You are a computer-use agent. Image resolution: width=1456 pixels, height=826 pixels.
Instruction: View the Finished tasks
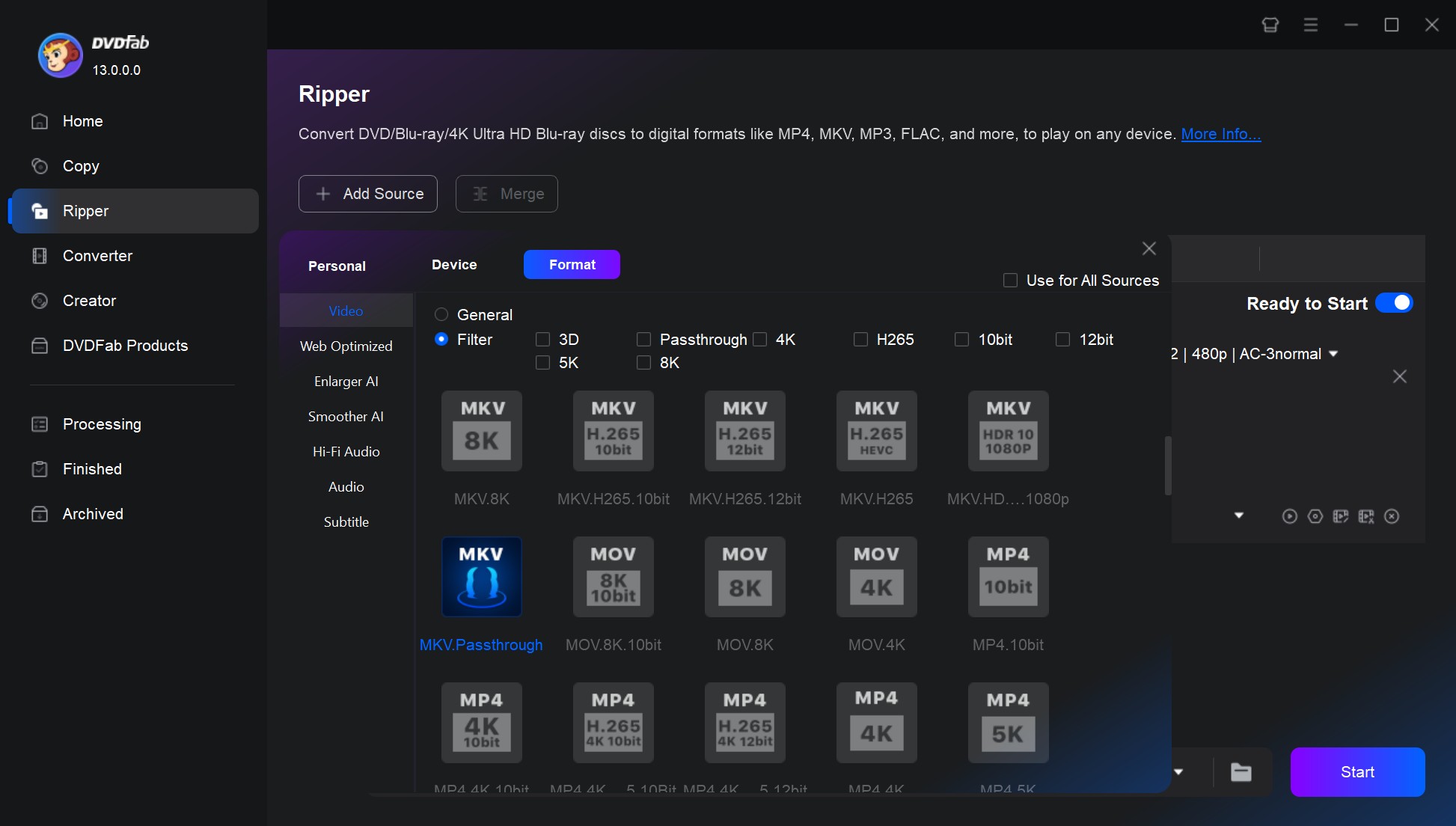click(135, 469)
